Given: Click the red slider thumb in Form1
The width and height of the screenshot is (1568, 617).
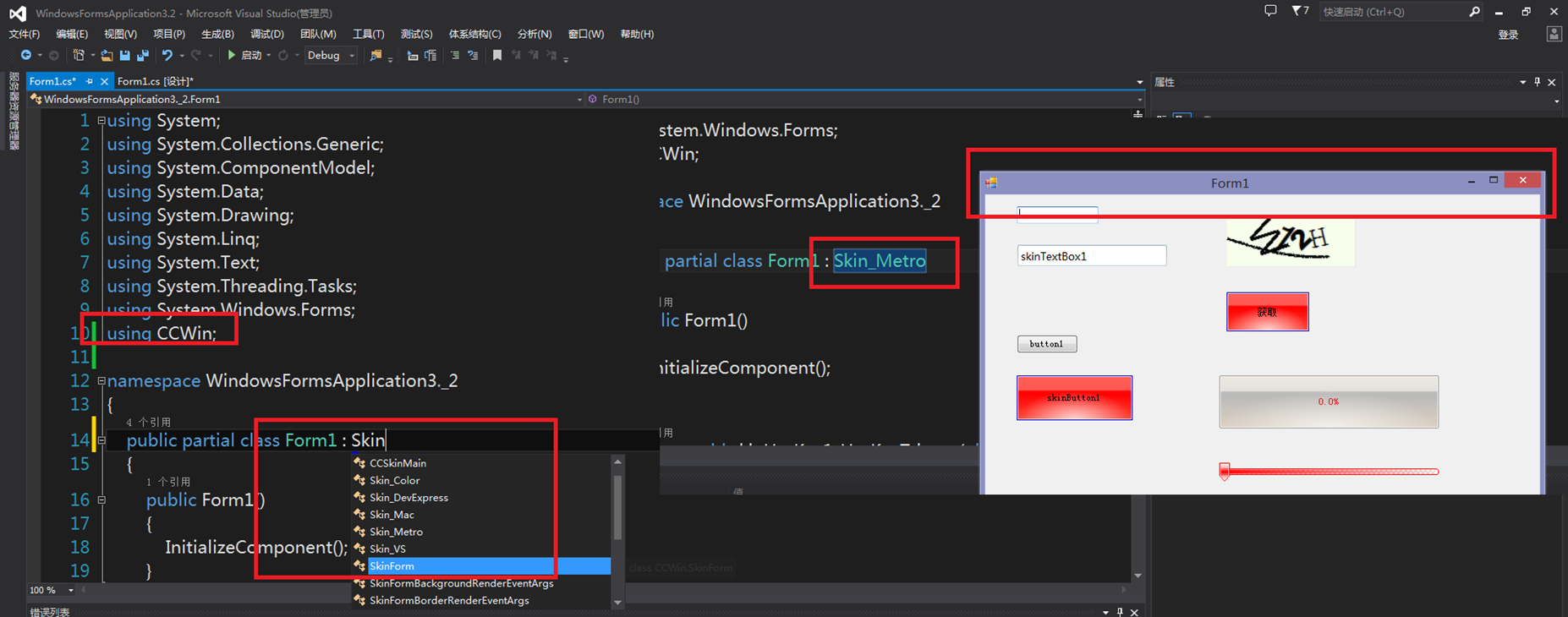Looking at the screenshot, I should (1224, 472).
